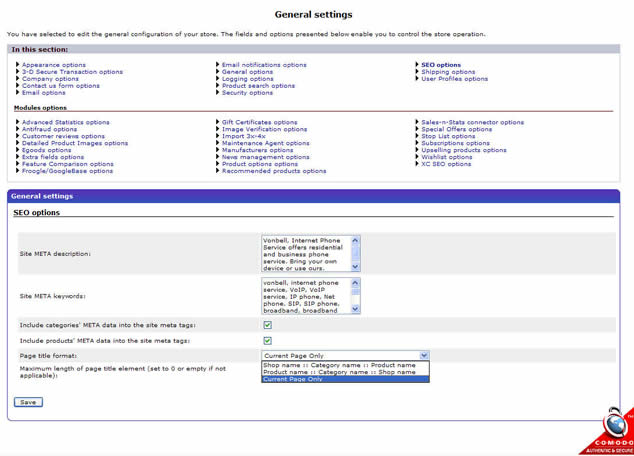Go to General options link
This screenshot has width=634, height=456.
pyautogui.click(x=247, y=72)
